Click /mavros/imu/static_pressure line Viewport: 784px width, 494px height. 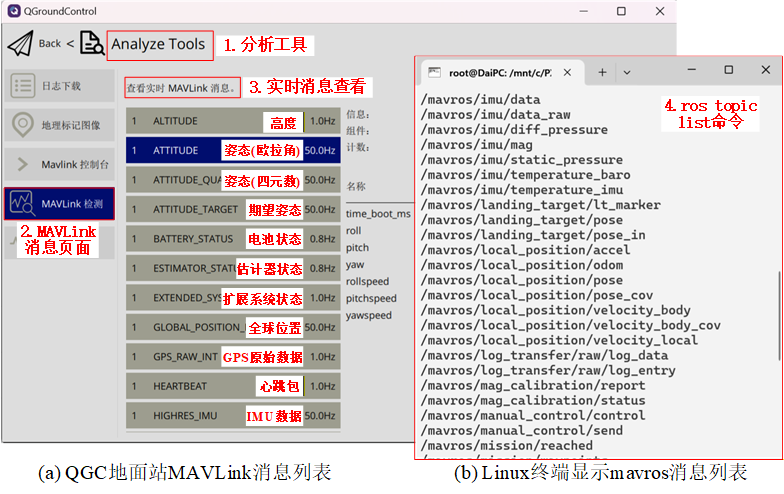tap(522, 160)
